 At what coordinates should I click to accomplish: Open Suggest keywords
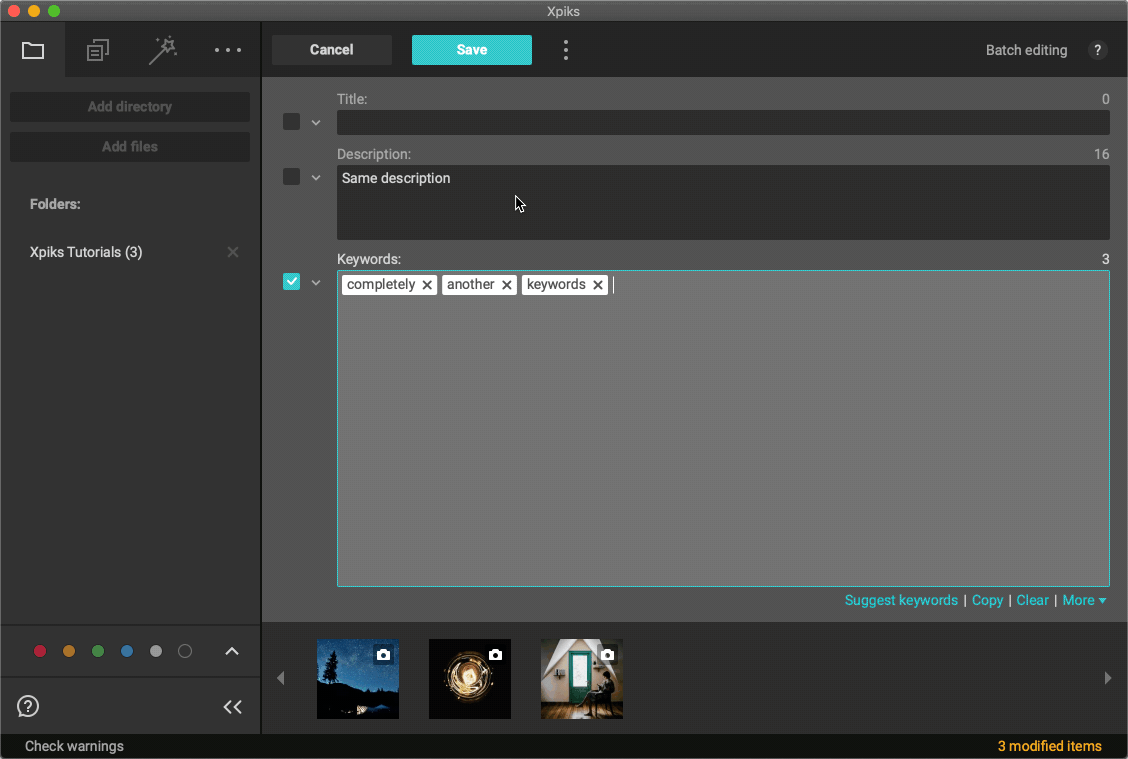click(x=900, y=600)
